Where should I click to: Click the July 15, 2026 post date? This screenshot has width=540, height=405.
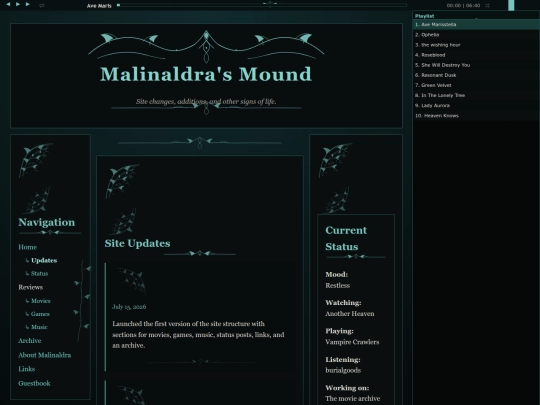(x=129, y=307)
